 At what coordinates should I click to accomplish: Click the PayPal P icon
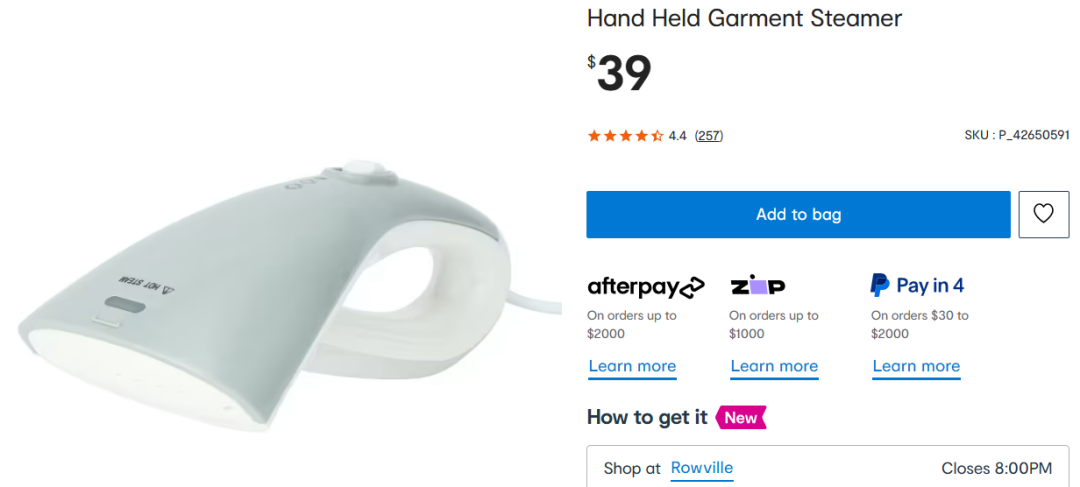tap(880, 285)
